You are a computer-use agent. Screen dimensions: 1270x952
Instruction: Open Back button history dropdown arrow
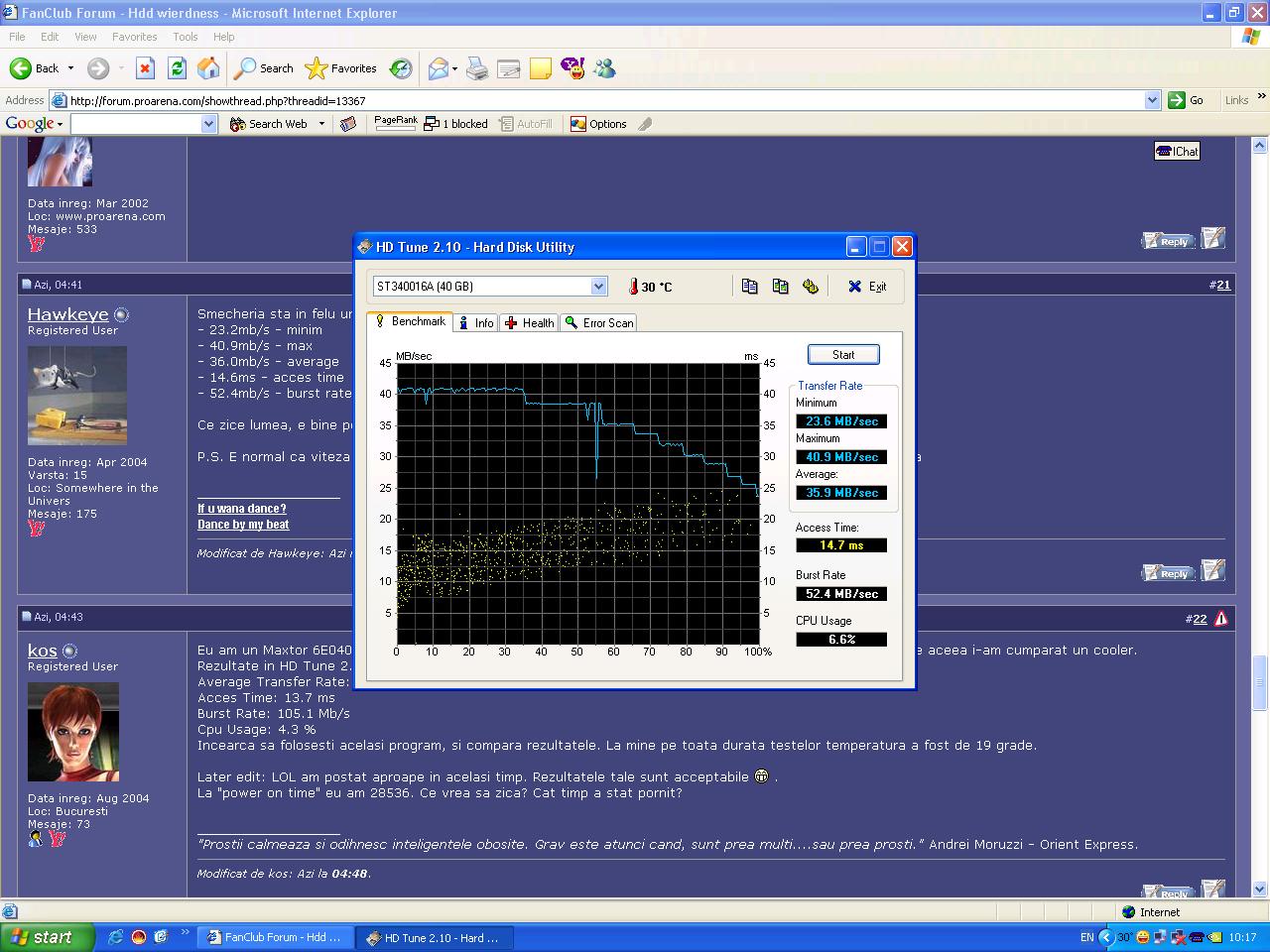[70, 68]
